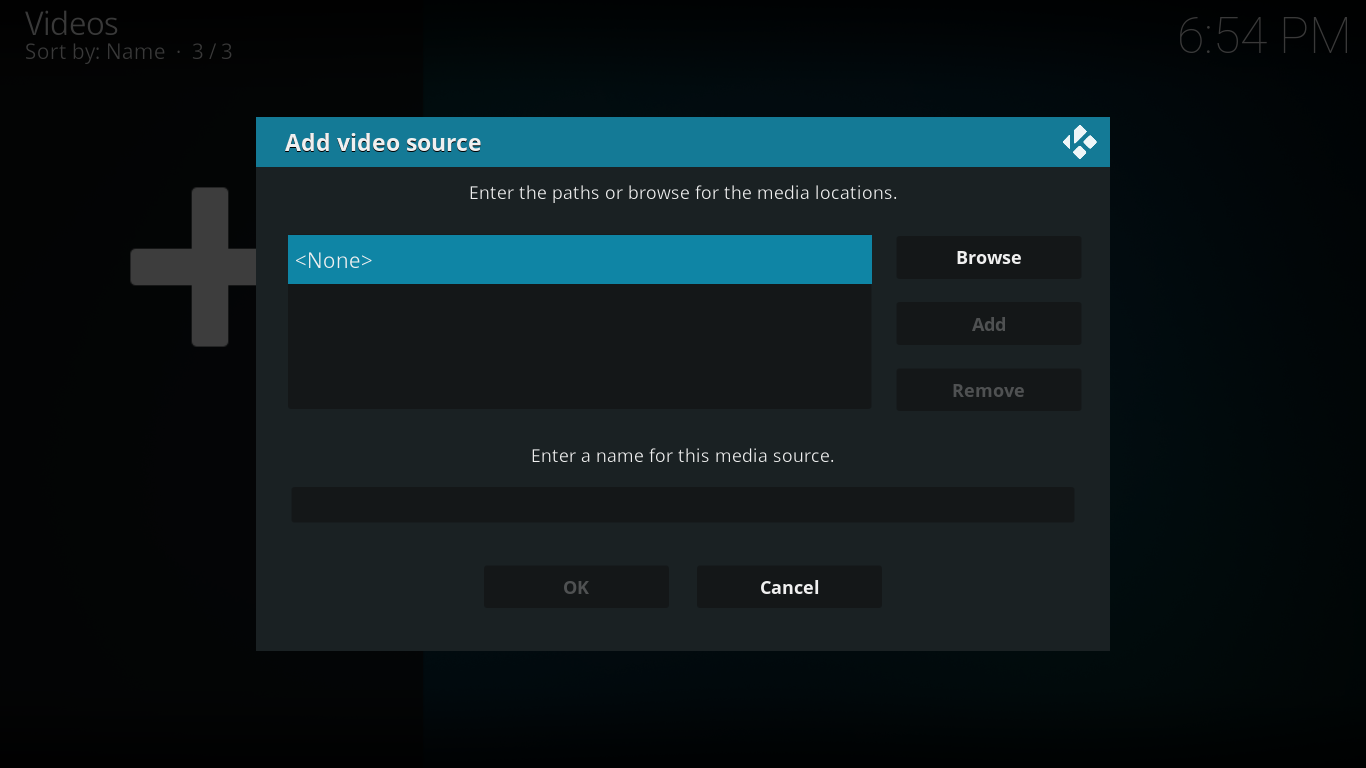Click the Add path button
Screen dimensions: 1366x768
point(988,324)
